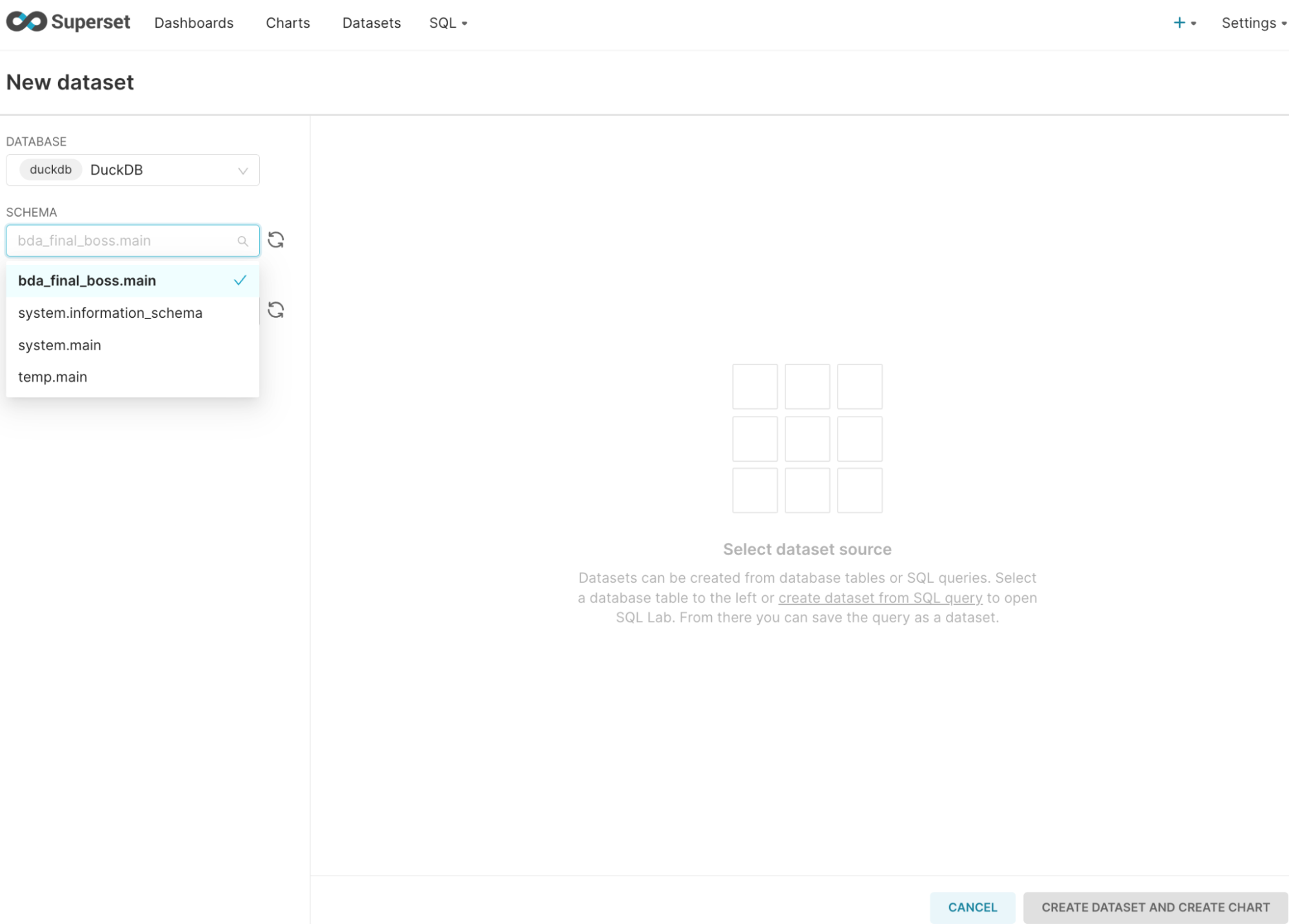Click the duckdb backend tag
1289x924 pixels.
(50, 170)
